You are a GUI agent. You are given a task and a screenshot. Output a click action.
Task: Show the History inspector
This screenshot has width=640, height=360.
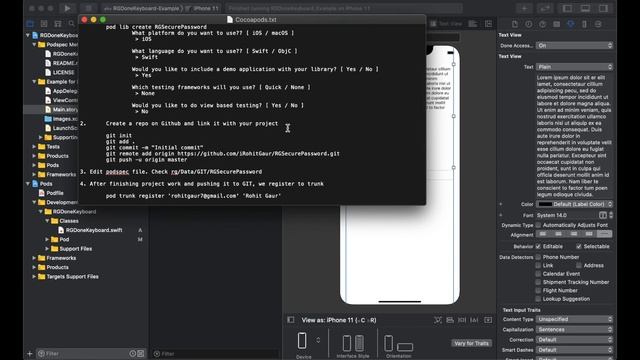pos(529,24)
